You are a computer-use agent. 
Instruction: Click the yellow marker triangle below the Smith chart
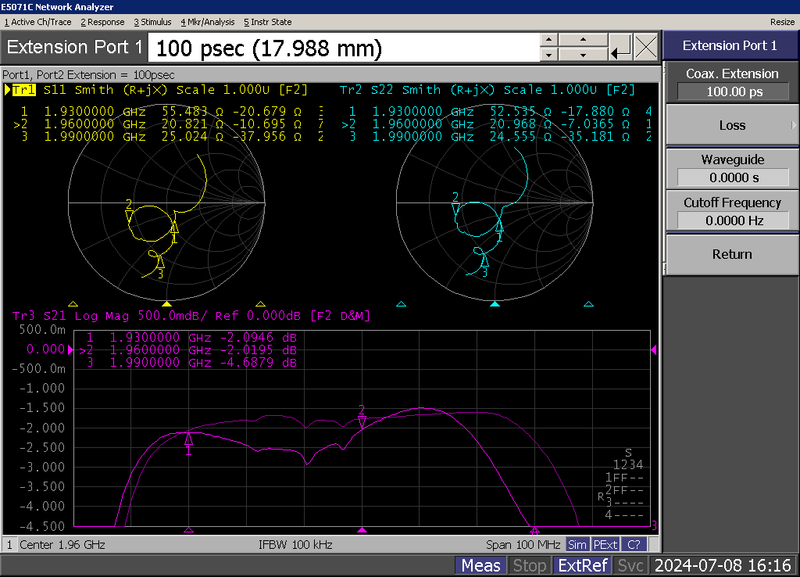pyautogui.click(x=169, y=302)
